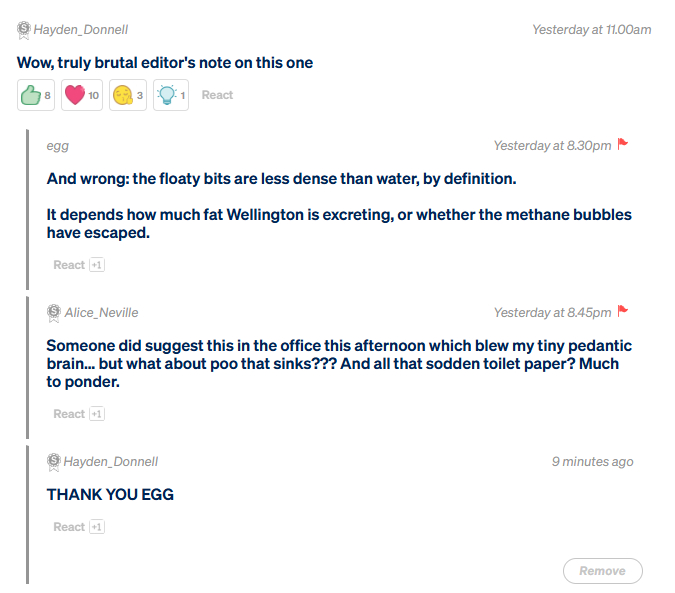Click the heart reaction with 10 votes
The image size is (675, 593).
[x=81, y=95]
